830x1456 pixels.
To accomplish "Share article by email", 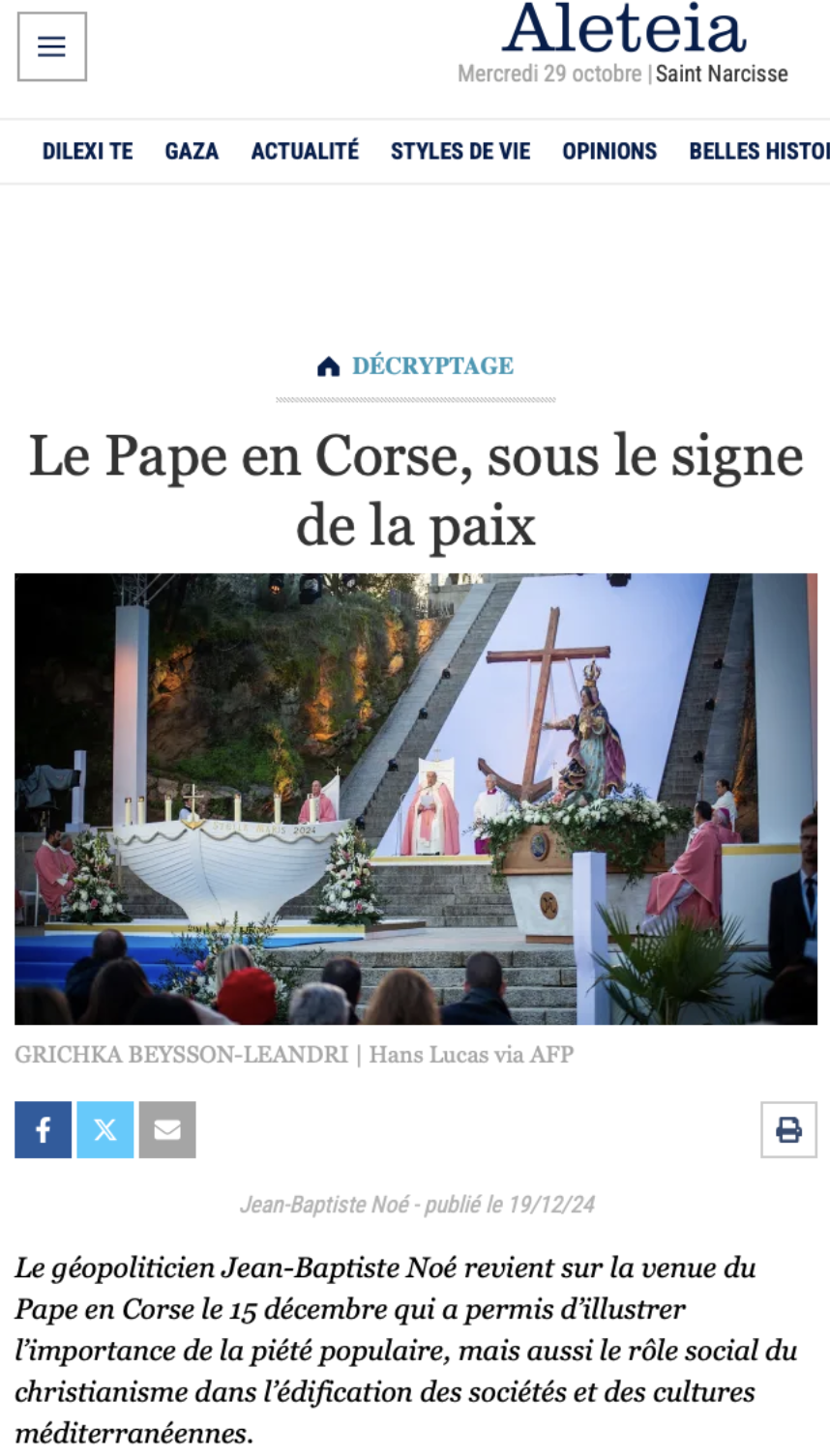I will (x=167, y=1129).
